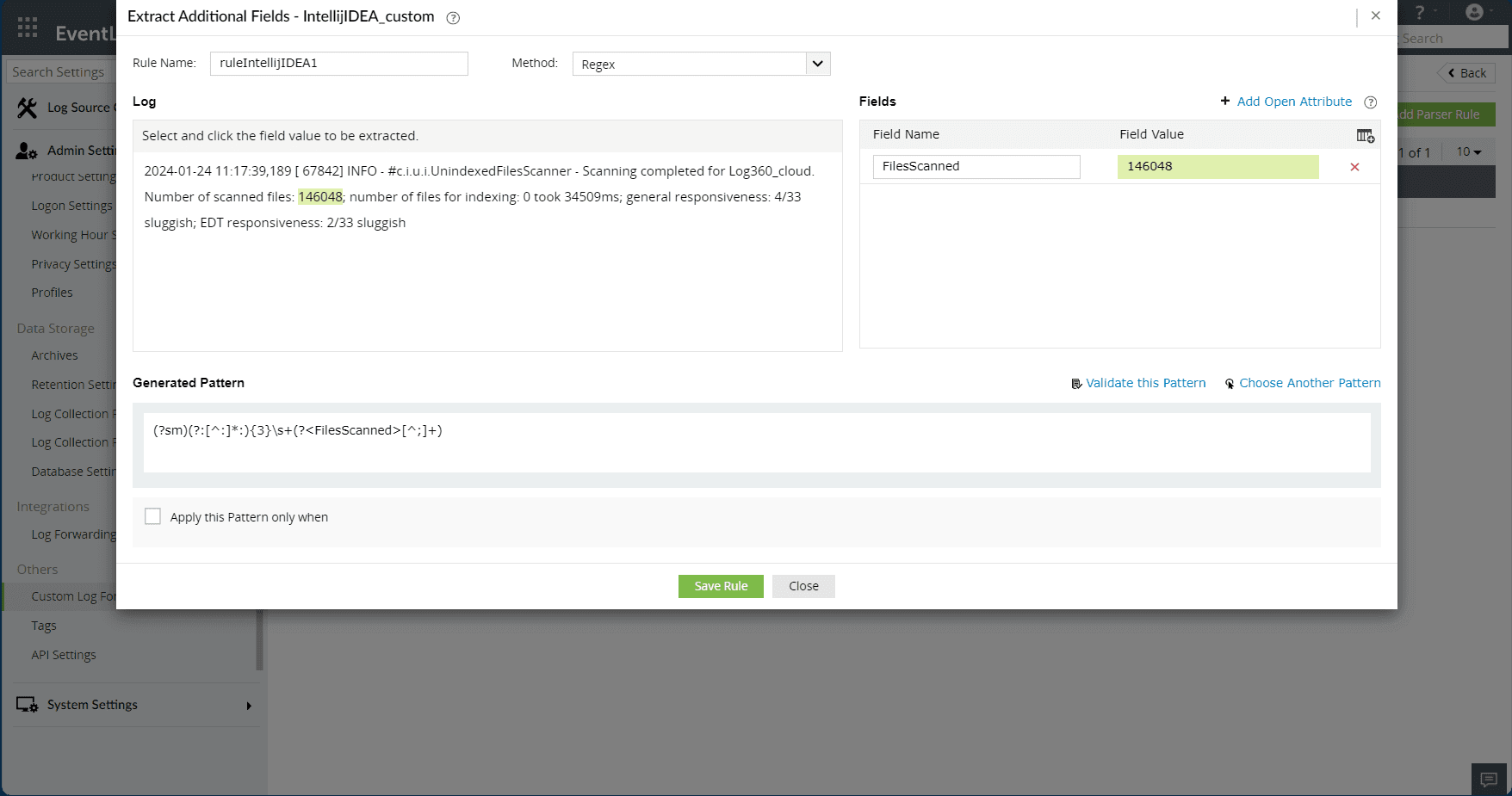The image size is (1512, 796).
Task: Select the 146048 field value box
Action: pyautogui.click(x=1218, y=167)
